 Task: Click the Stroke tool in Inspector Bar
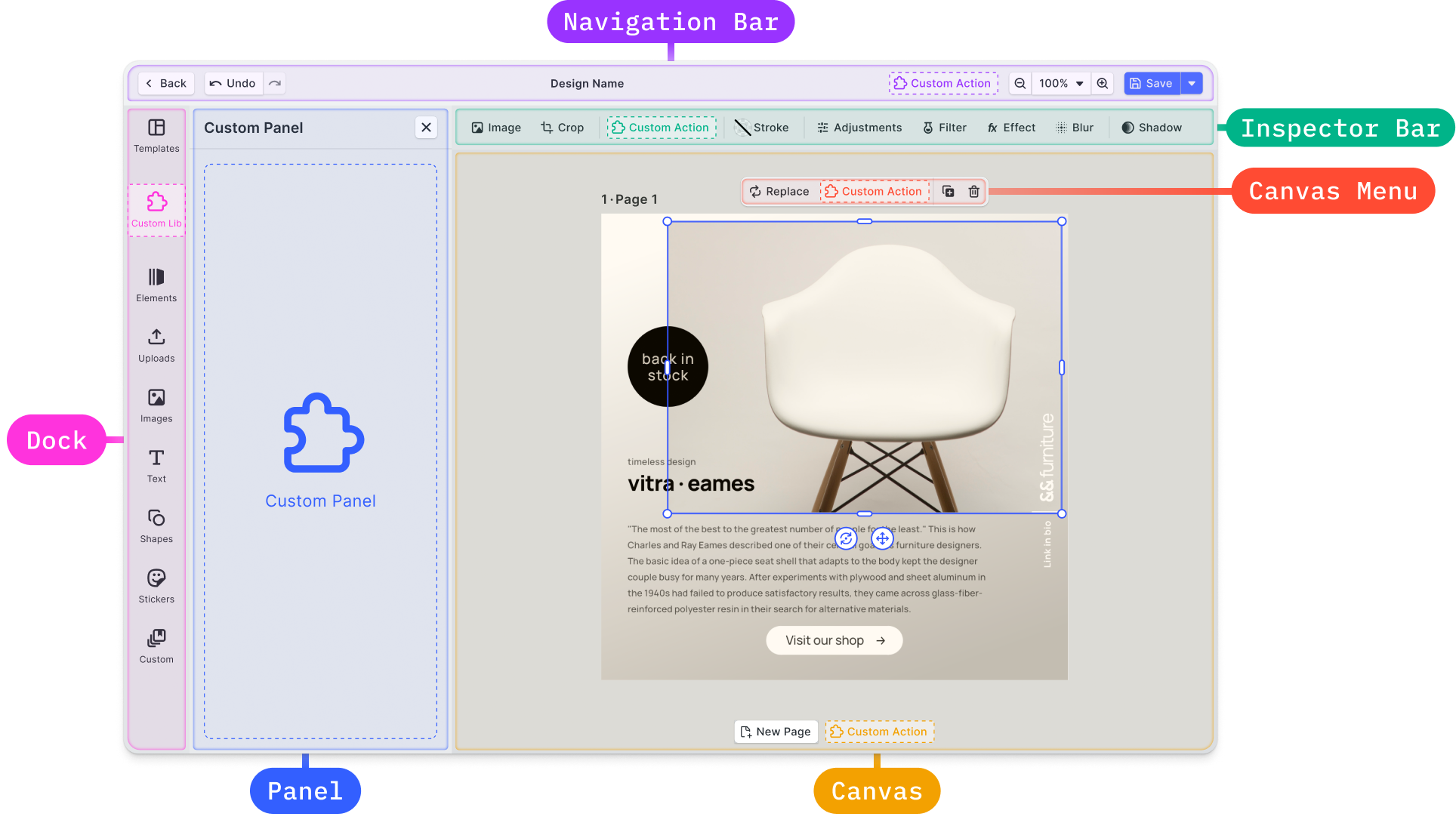762,127
